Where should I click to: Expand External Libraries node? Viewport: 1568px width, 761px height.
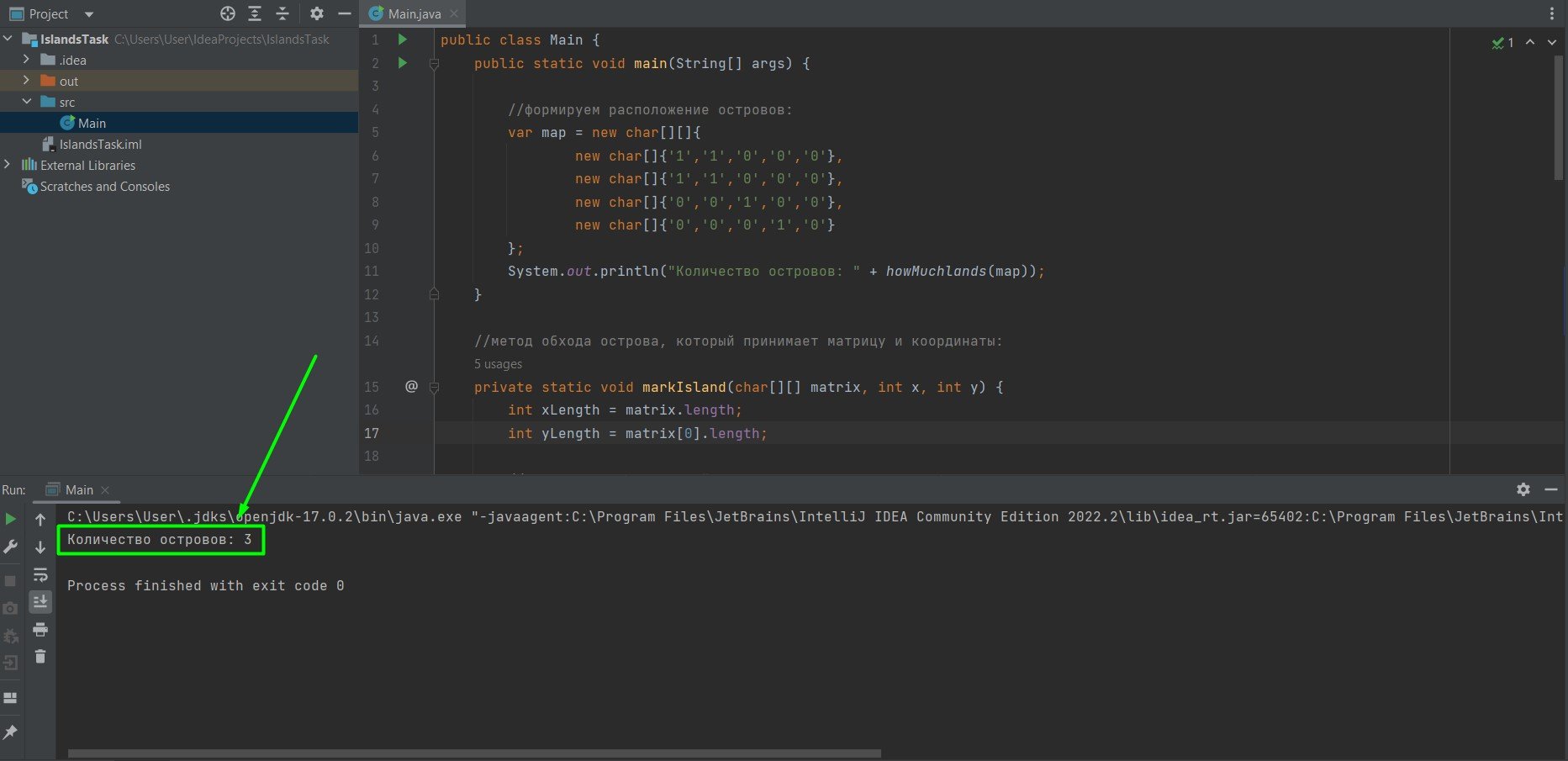click(8, 165)
